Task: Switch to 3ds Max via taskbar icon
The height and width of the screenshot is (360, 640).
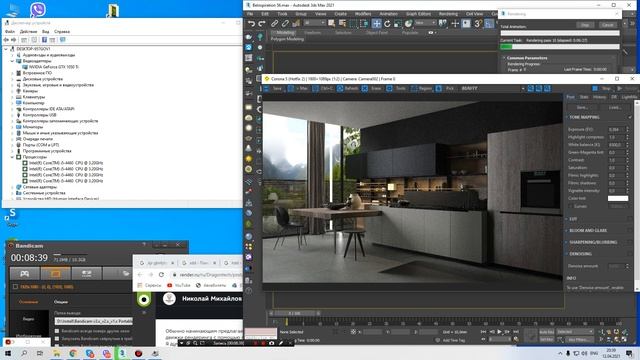Action: pyautogui.click(x=122, y=353)
